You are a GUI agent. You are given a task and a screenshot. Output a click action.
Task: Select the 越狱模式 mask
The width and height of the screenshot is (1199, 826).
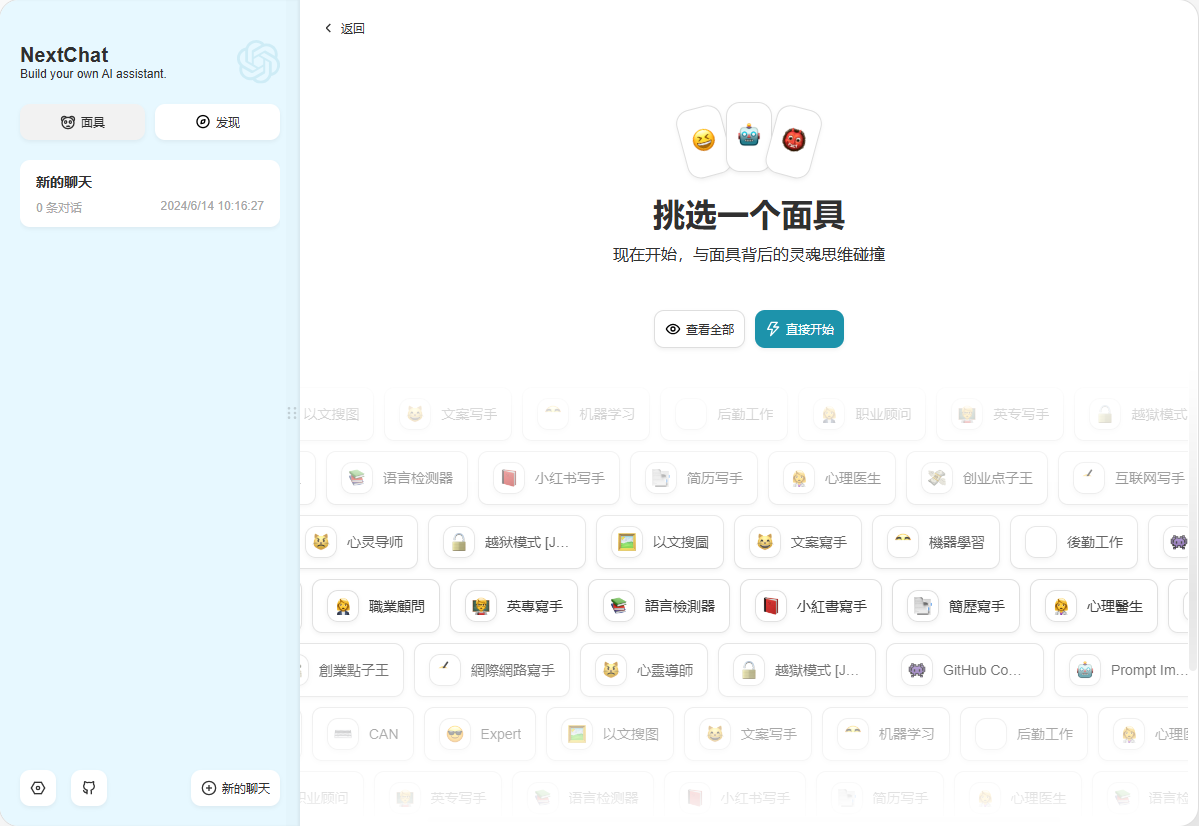coord(507,542)
